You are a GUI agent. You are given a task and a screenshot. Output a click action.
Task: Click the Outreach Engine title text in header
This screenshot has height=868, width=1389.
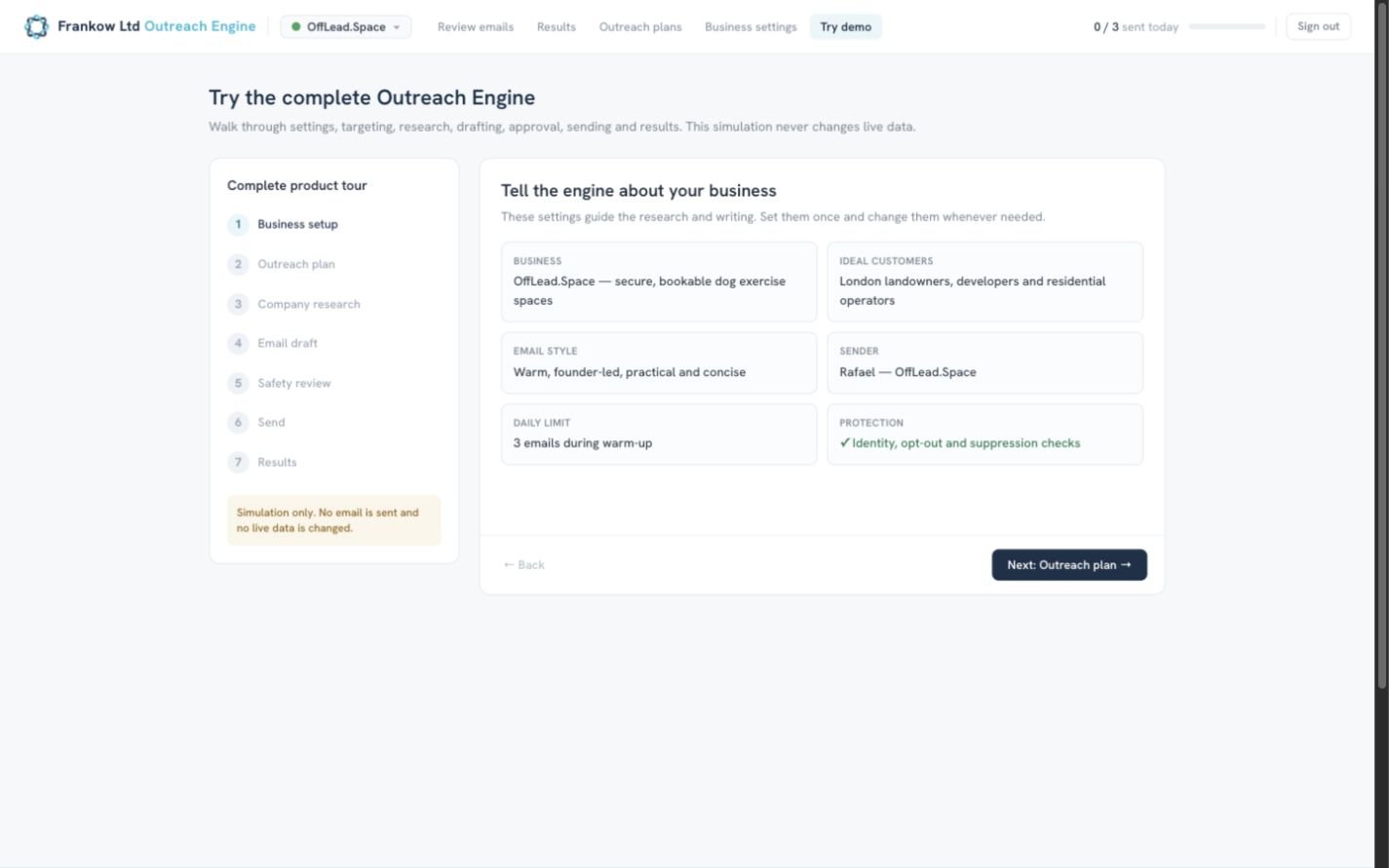[200, 26]
